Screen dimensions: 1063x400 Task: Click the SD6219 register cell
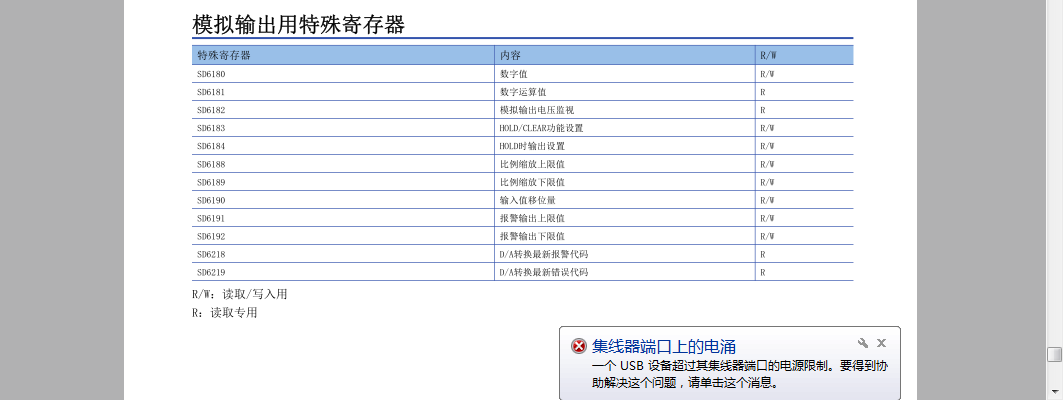(211, 272)
